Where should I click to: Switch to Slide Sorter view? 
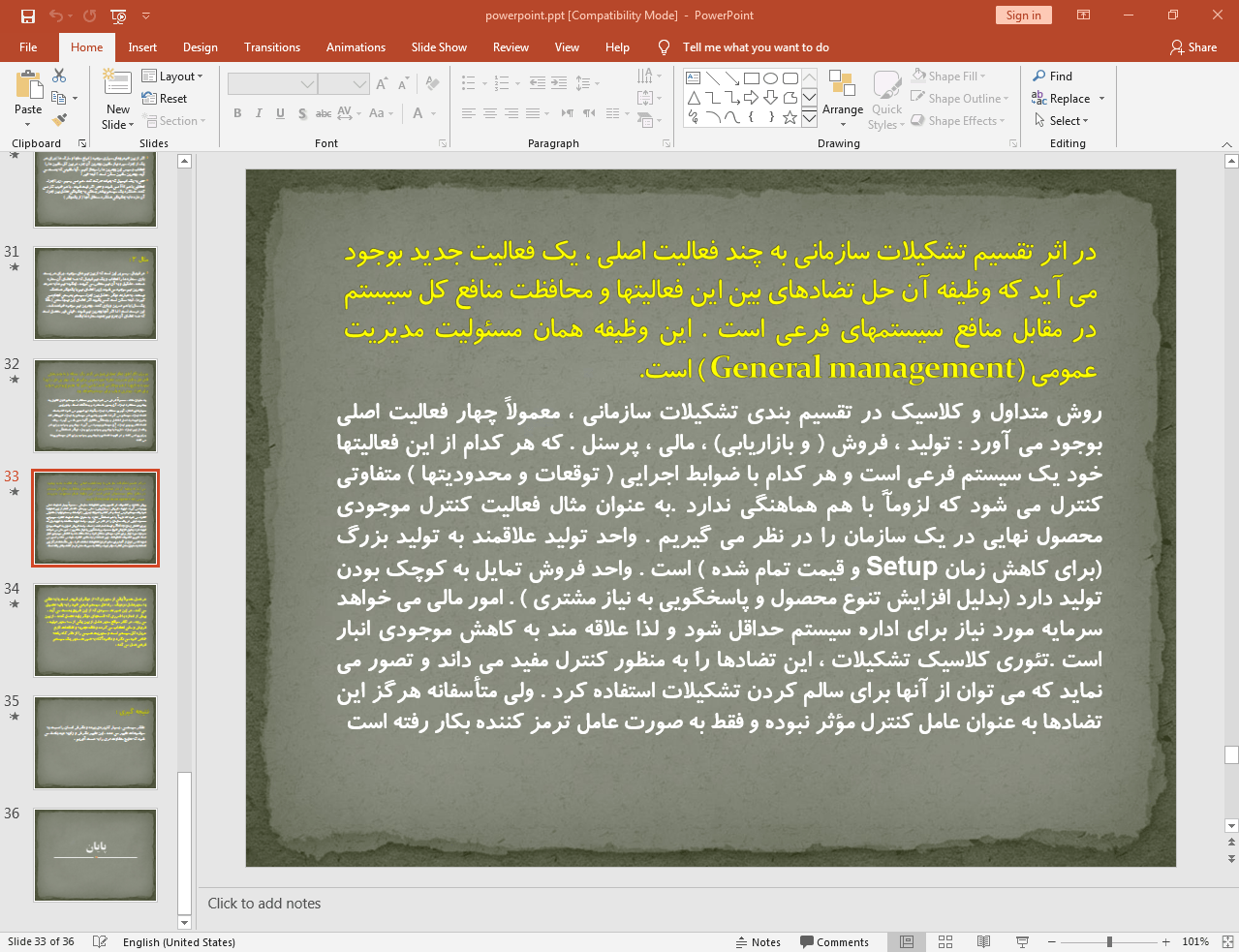(945, 941)
